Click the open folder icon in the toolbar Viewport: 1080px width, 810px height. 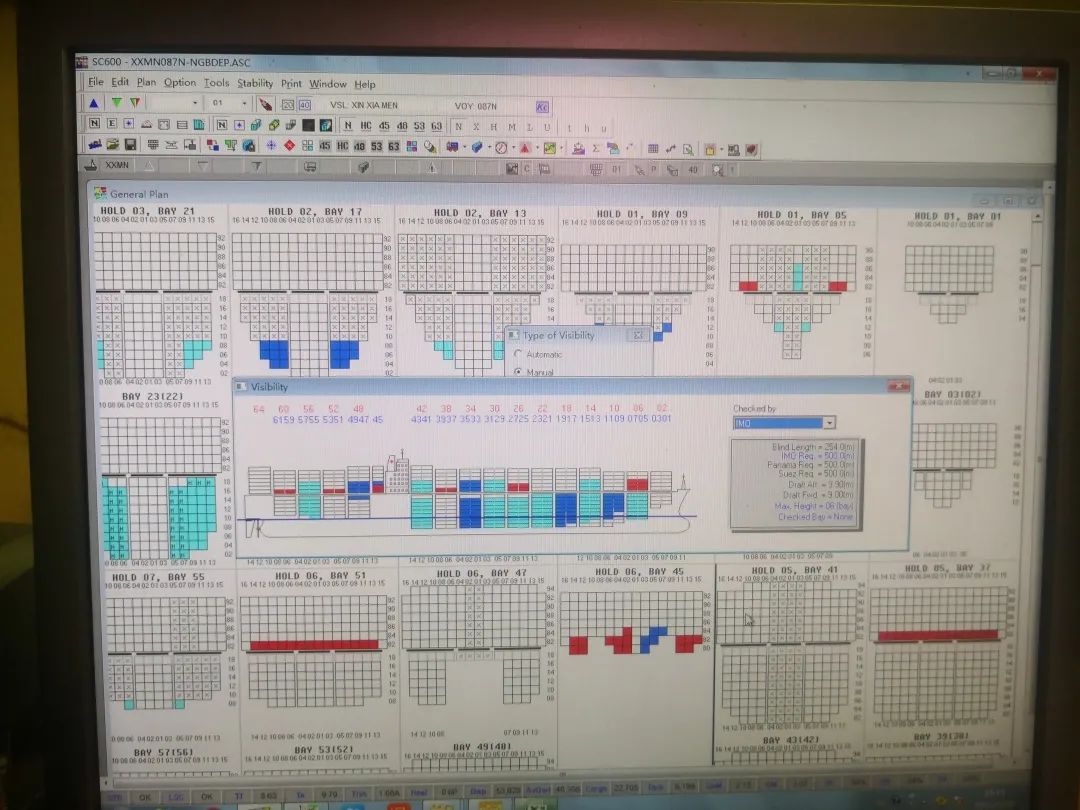pos(112,144)
